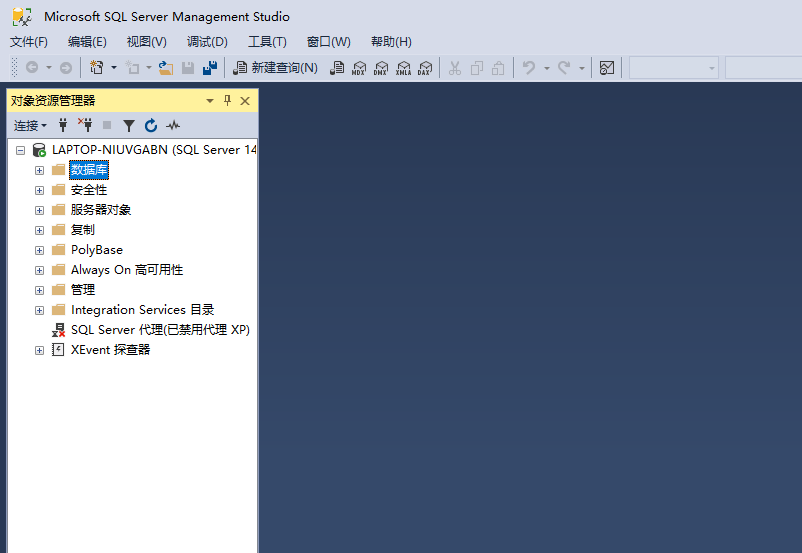This screenshot has width=802, height=553.
Task: Open the 文件(F) menu
Action: click(29, 41)
